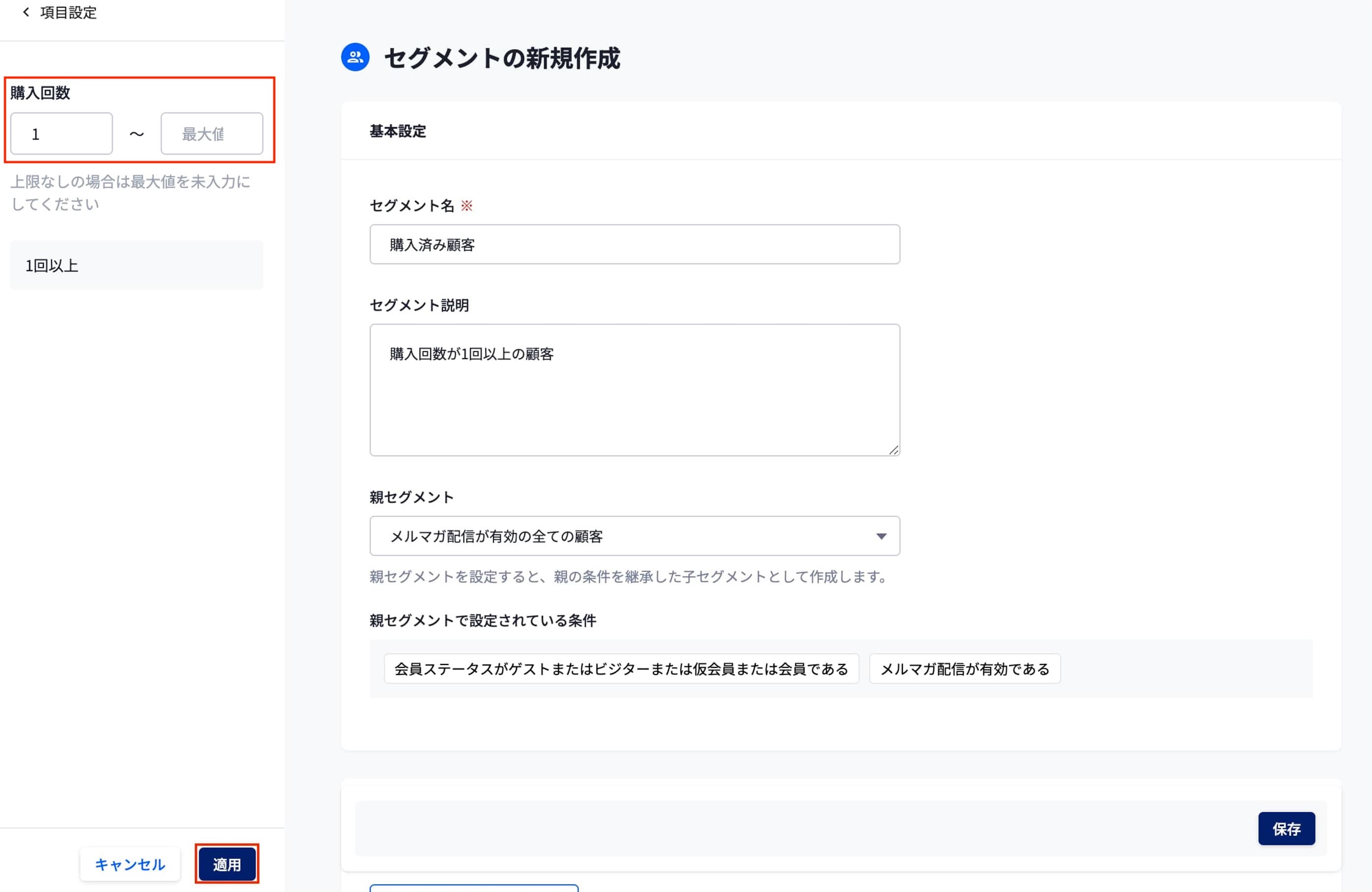Click the description textarea resize handle
This screenshot has height=892, width=1372.
pyautogui.click(x=893, y=450)
